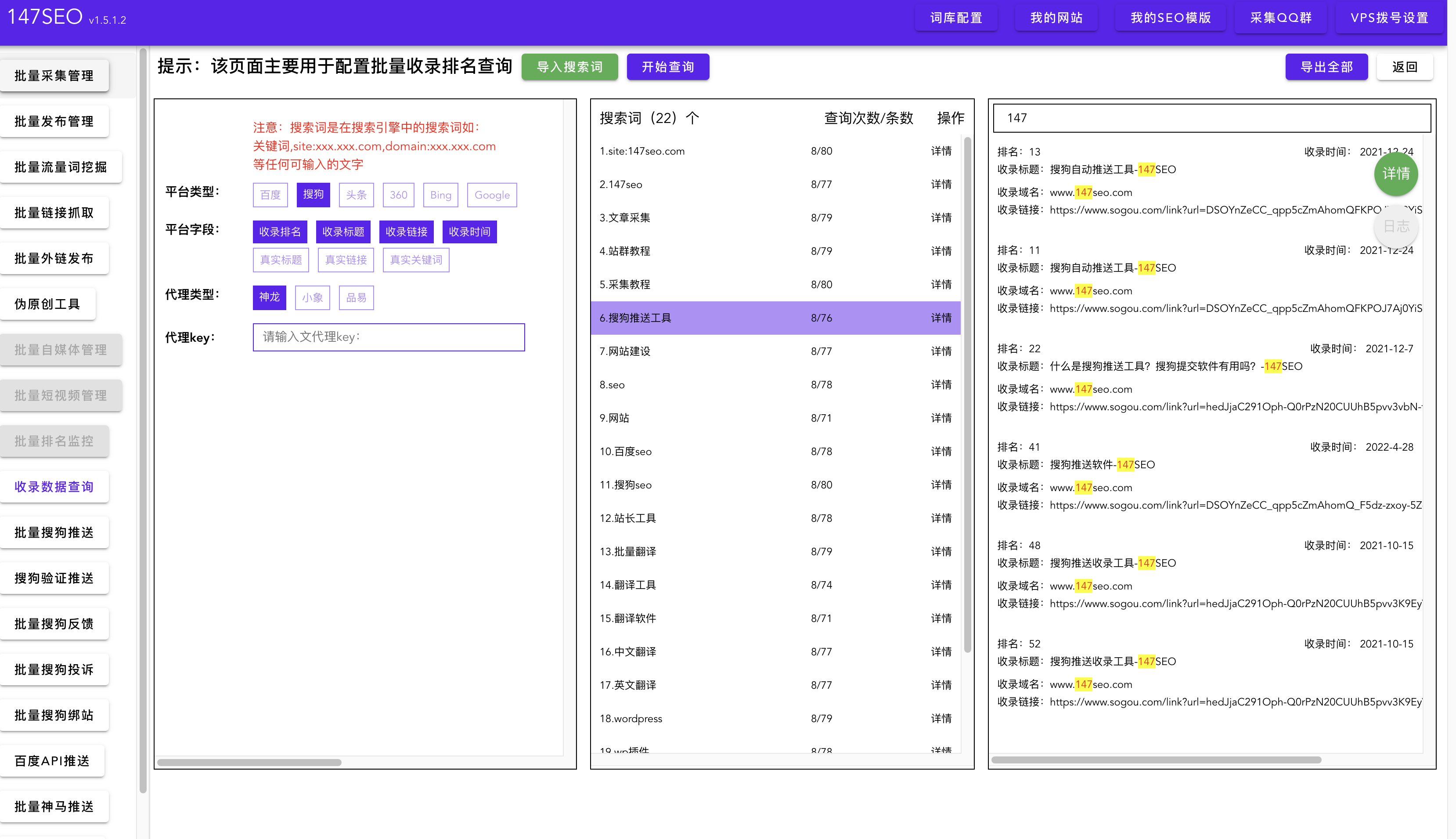Select the 百度 platform type
This screenshot has height=839, width=1456.
[270, 195]
